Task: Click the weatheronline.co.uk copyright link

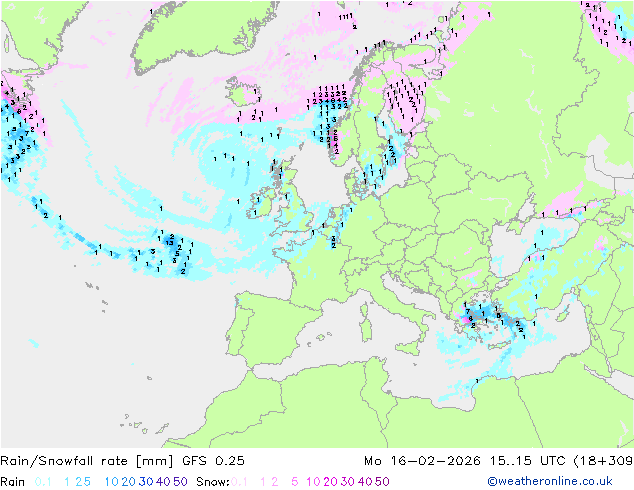Action: coord(550,481)
